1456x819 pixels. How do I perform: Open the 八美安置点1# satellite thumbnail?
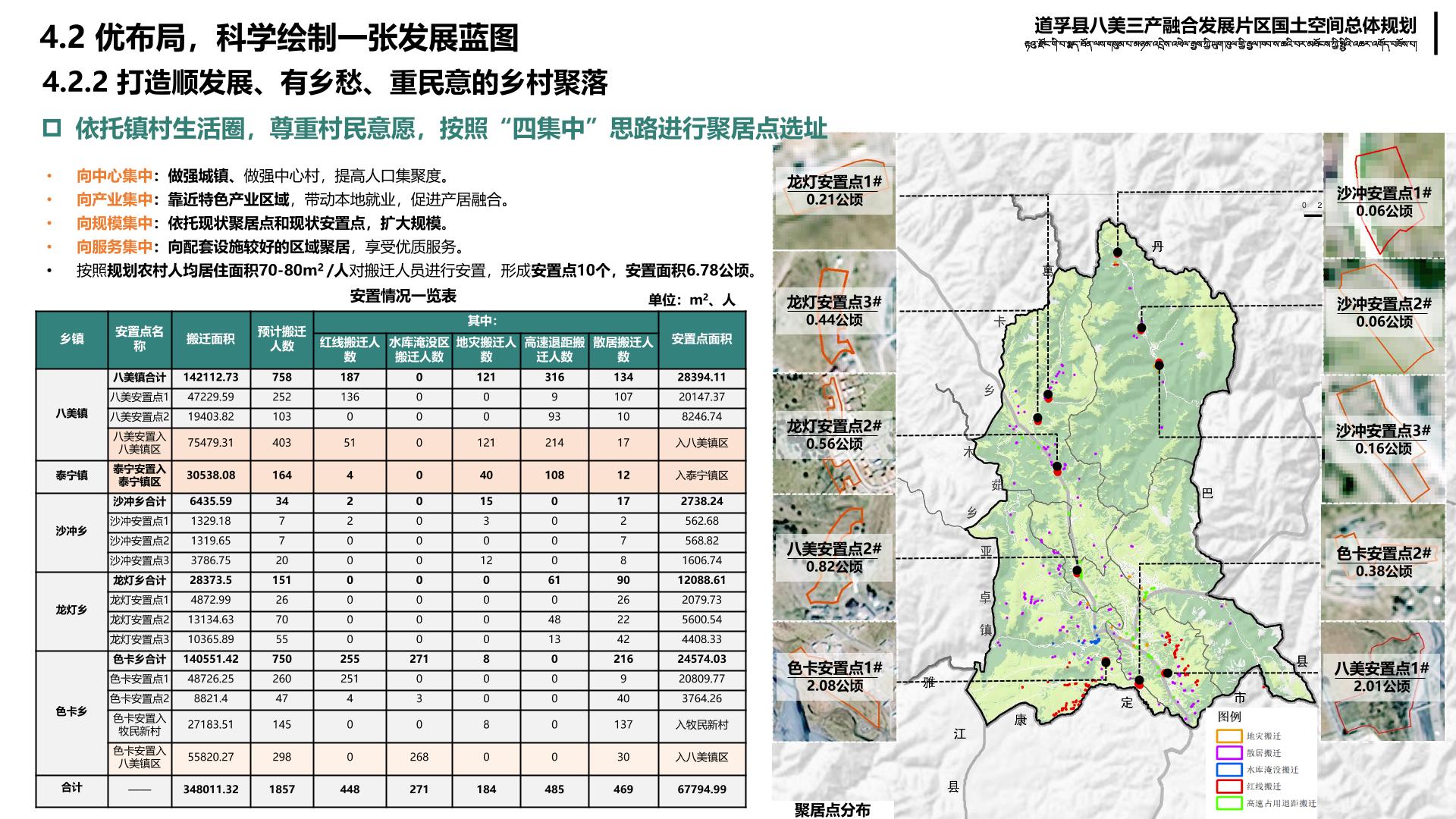[x=1384, y=680]
